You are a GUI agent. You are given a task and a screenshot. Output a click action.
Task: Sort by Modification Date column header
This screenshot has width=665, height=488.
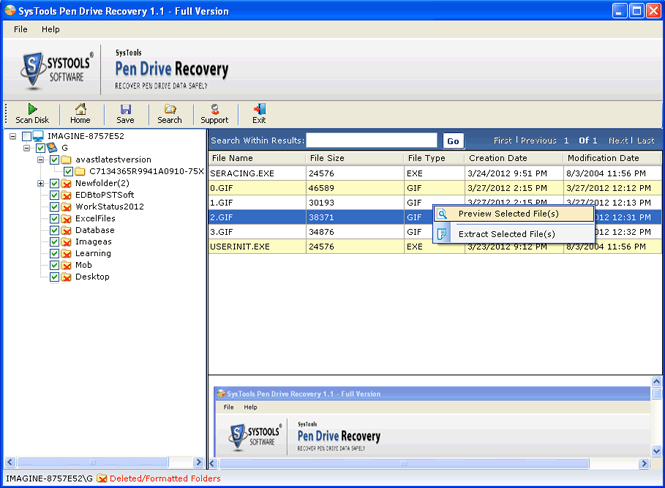point(612,158)
